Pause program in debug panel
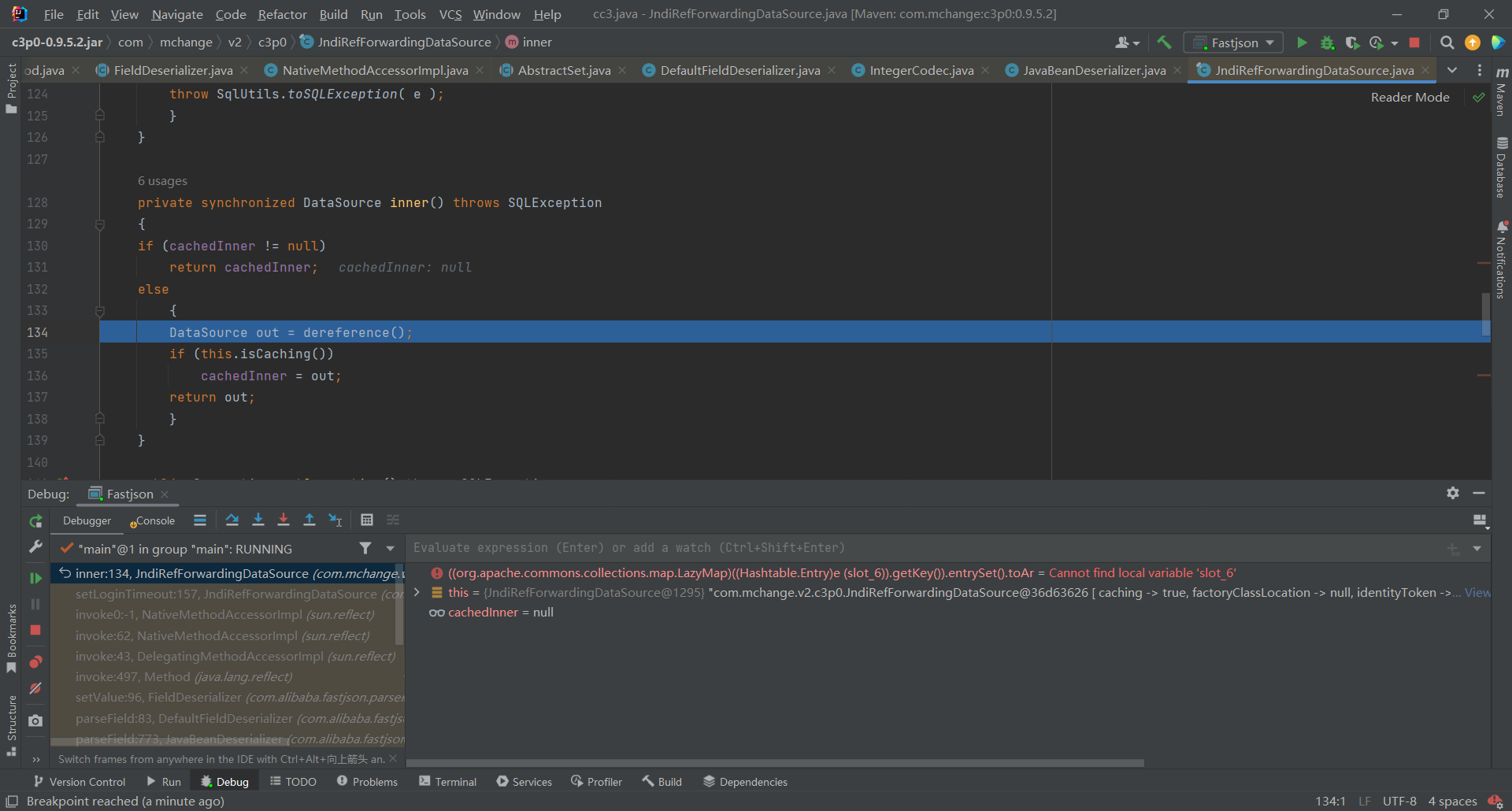Viewport: 1512px width, 811px height. [x=35, y=604]
